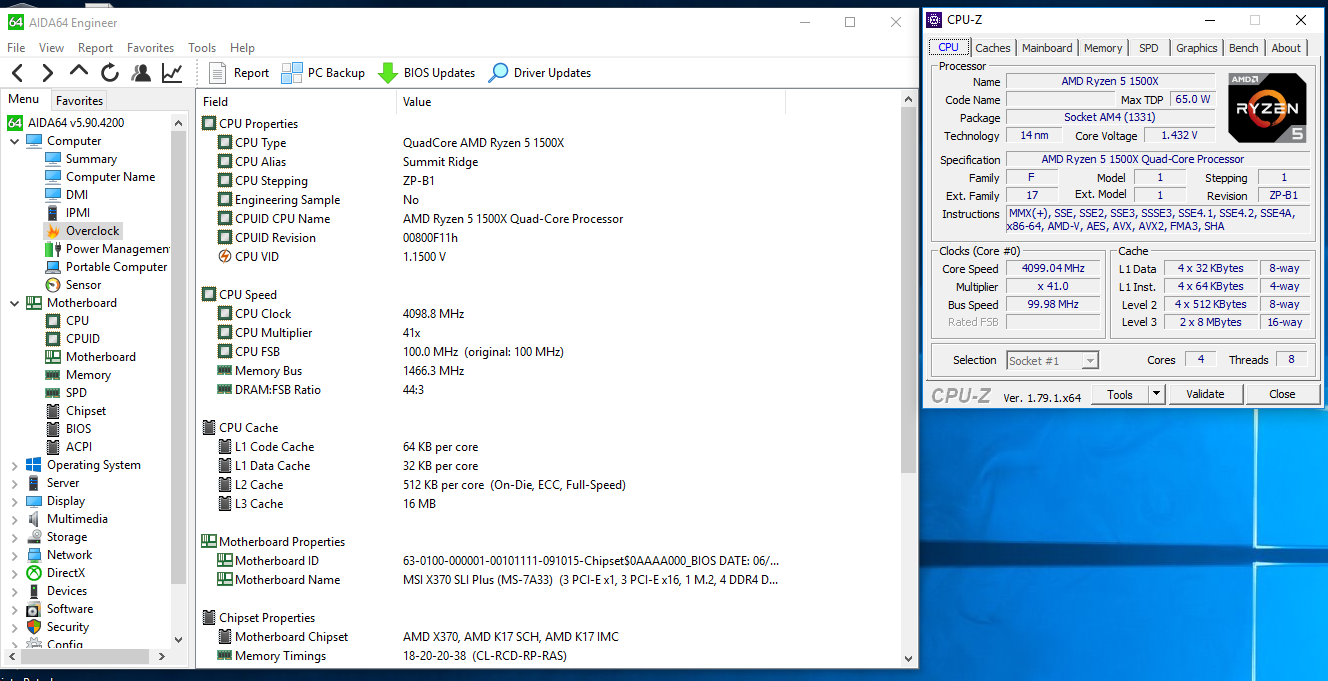Navigate up one level in AIDA64 toolbar
This screenshot has height=681, width=1328.
click(x=78, y=71)
